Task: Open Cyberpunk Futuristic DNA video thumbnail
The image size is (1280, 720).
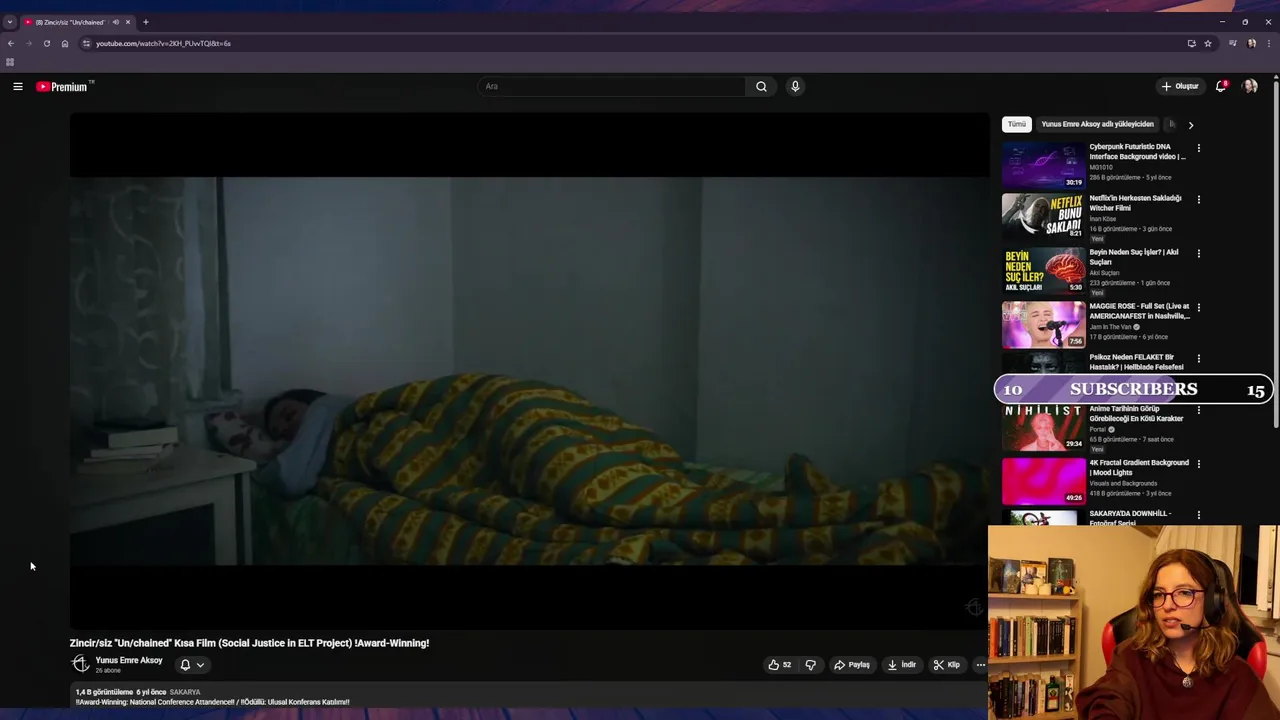Action: coord(1043,165)
